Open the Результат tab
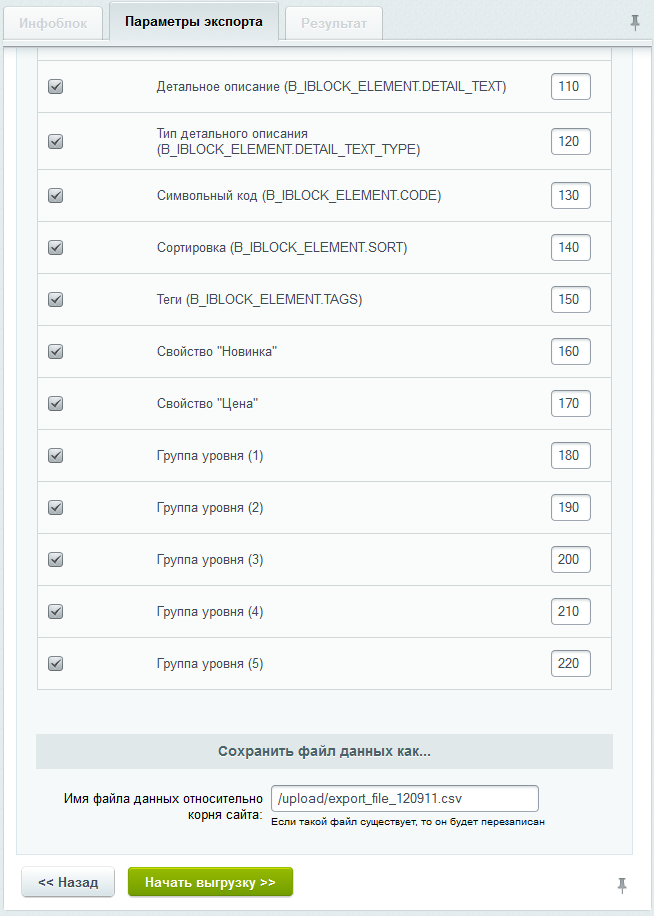Viewport: 654px width, 916px height. [334, 22]
